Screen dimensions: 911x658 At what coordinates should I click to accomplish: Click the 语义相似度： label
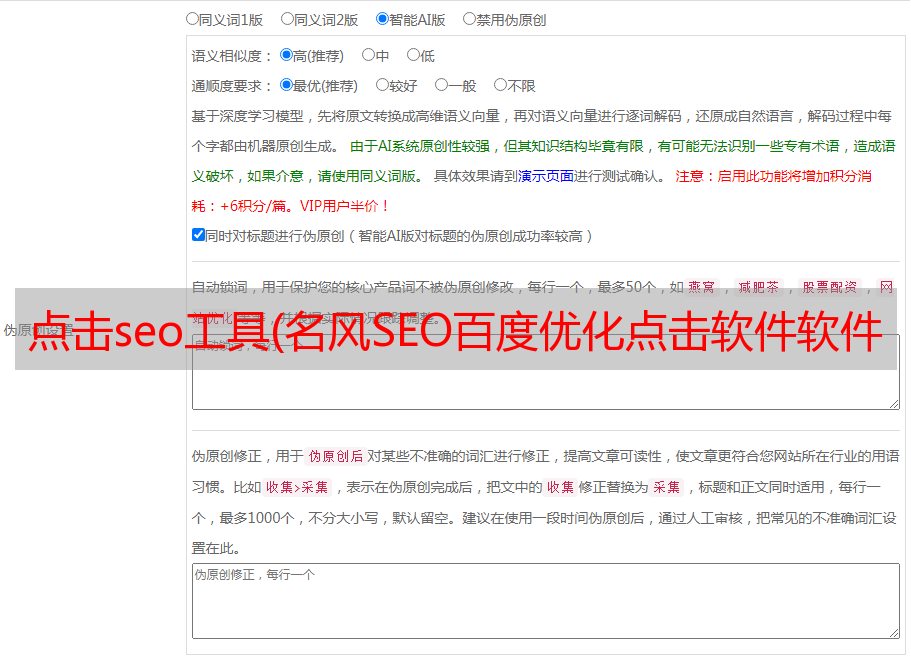[x=232, y=56]
